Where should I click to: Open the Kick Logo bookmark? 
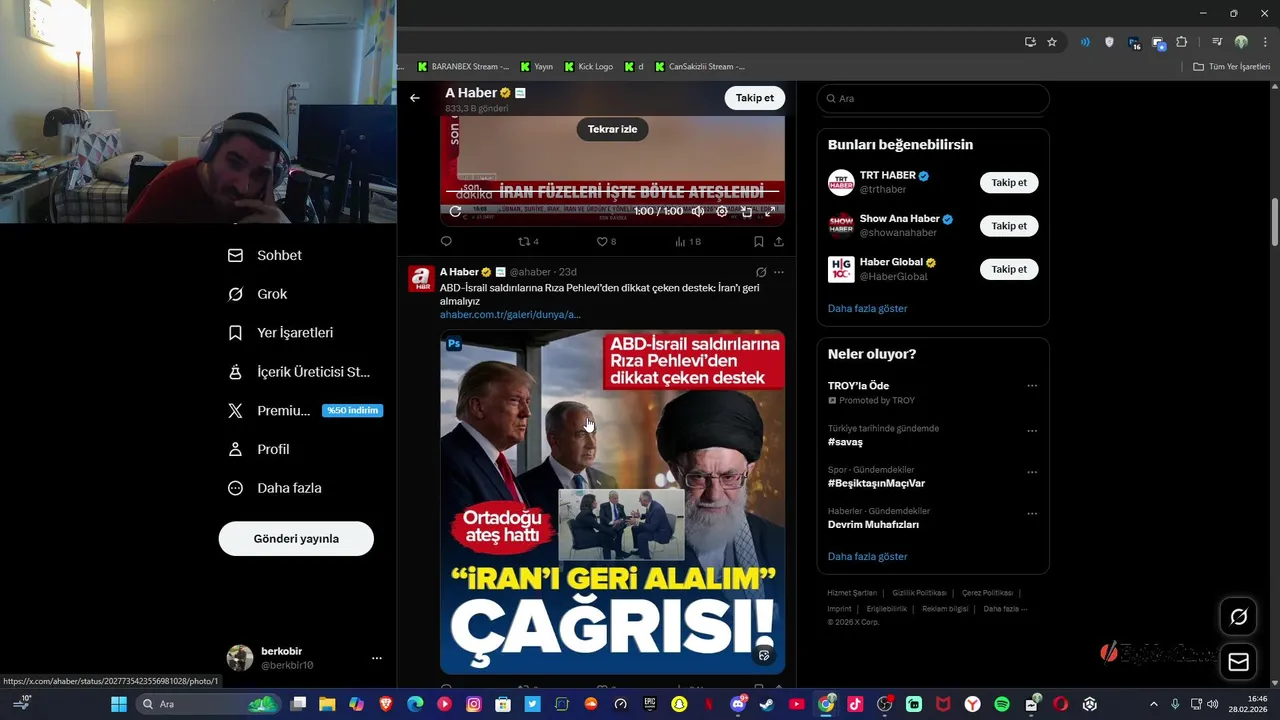pos(588,67)
